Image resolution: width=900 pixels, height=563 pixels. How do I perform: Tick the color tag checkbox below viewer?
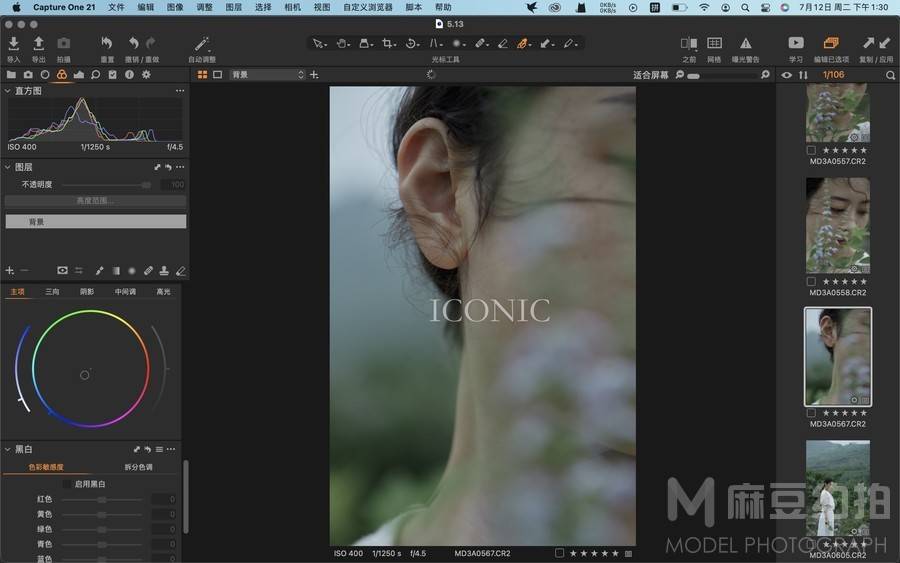[x=560, y=553]
